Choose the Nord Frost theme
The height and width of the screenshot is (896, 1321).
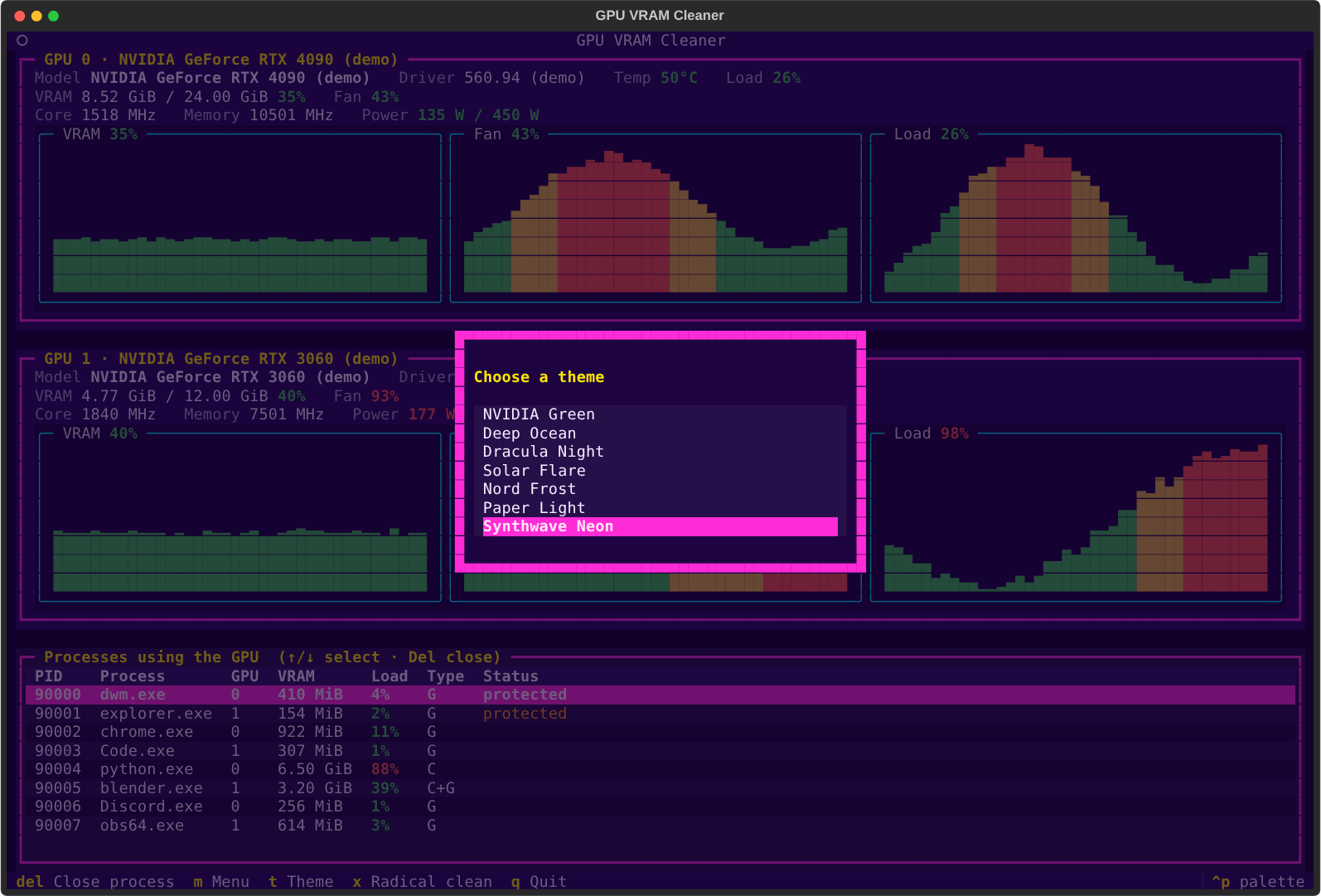coord(660,489)
